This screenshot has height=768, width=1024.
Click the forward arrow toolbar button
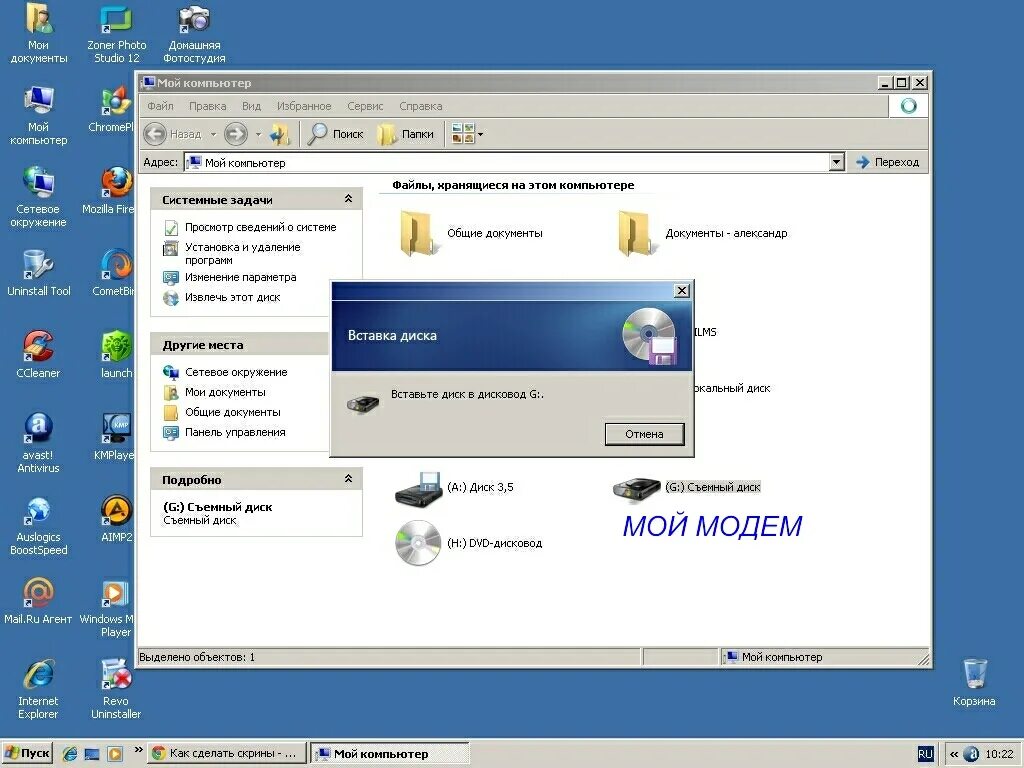(236, 135)
